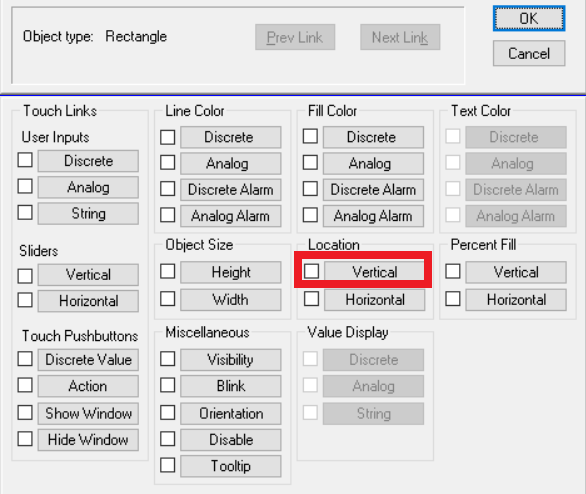Tick User Inputs Discrete checkbox

[25, 160]
